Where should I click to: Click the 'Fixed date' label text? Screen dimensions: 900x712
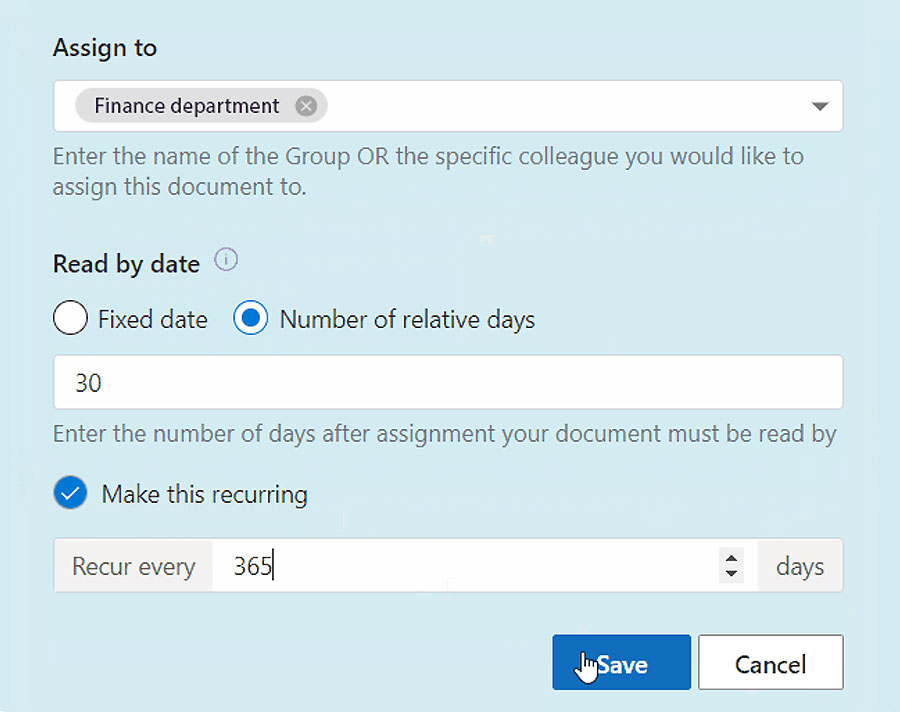pyautogui.click(x=153, y=319)
